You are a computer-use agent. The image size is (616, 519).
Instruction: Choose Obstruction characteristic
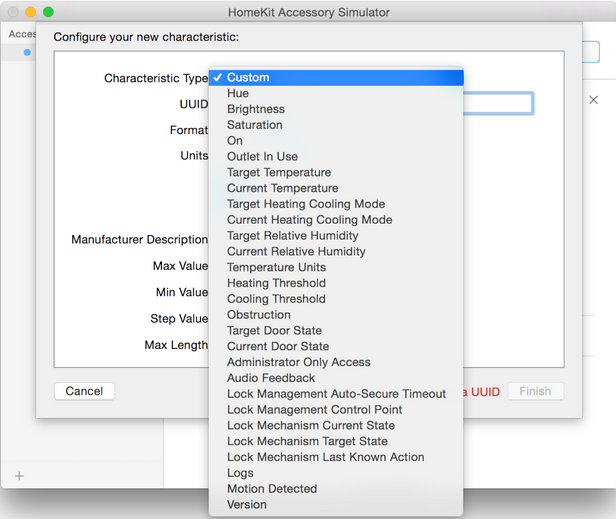coord(259,315)
